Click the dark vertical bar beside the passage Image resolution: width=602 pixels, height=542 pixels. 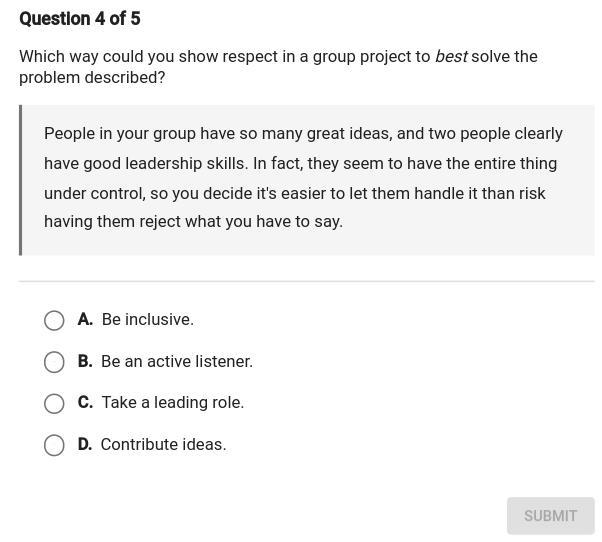click(21, 180)
